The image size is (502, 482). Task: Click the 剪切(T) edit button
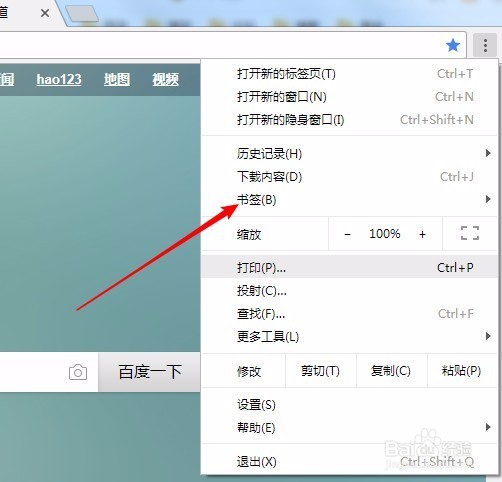click(x=321, y=371)
